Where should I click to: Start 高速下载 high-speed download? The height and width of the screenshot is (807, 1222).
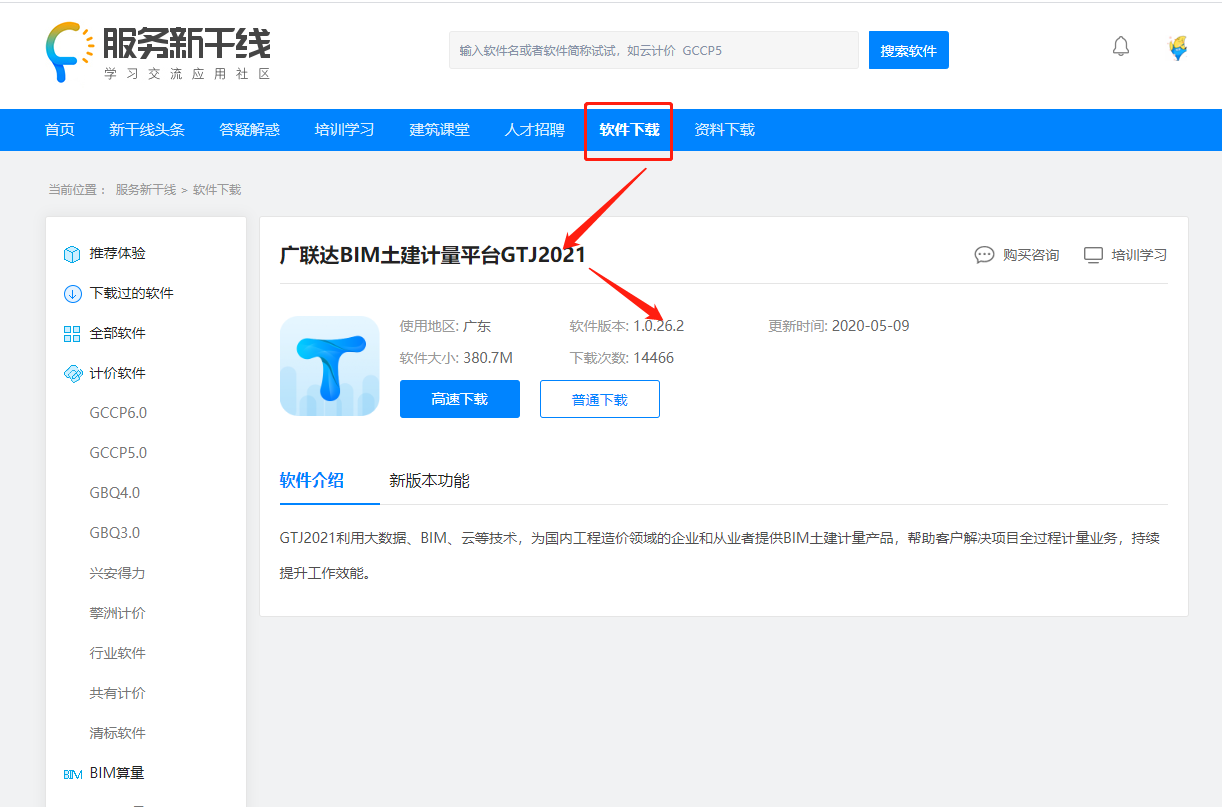click(x=460, y=399)
